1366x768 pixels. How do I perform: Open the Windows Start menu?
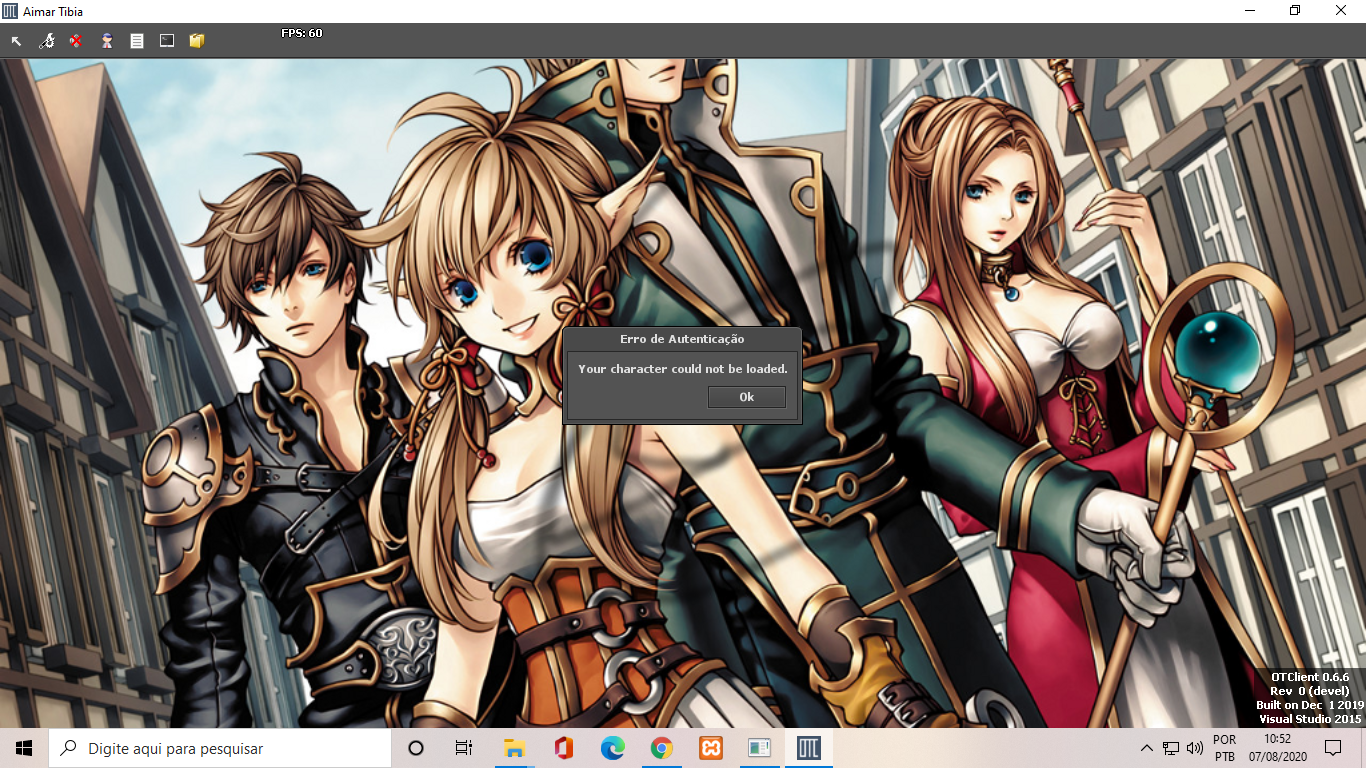click(24, 748)
